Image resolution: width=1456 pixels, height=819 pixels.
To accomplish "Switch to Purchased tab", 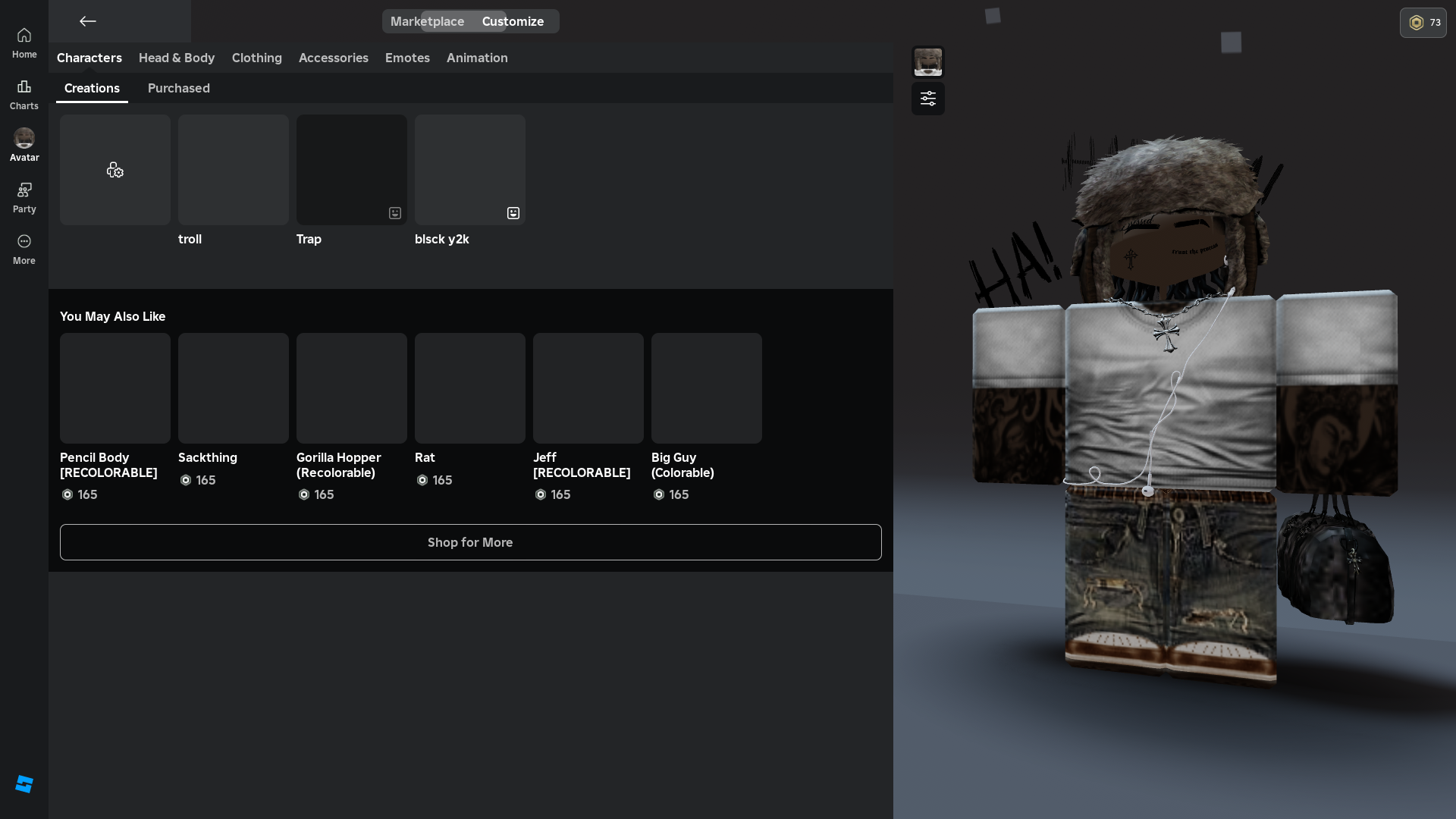I will click(178, 88).
